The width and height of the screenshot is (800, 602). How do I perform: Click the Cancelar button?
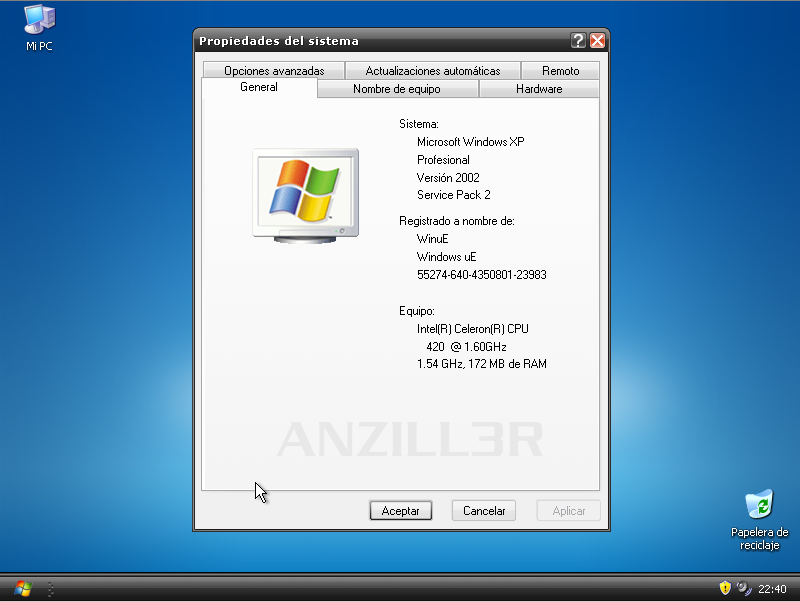(x=483, y=510)
